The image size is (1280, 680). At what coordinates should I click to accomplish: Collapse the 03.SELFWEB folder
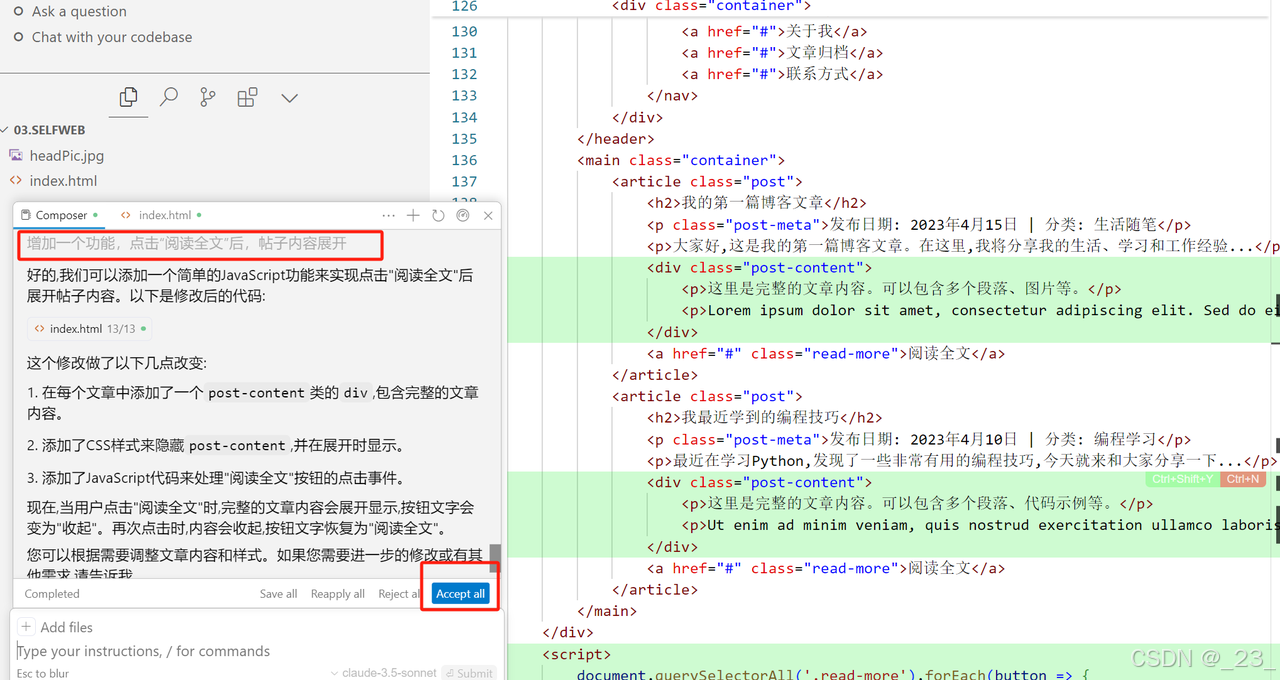tap(48, 130)
